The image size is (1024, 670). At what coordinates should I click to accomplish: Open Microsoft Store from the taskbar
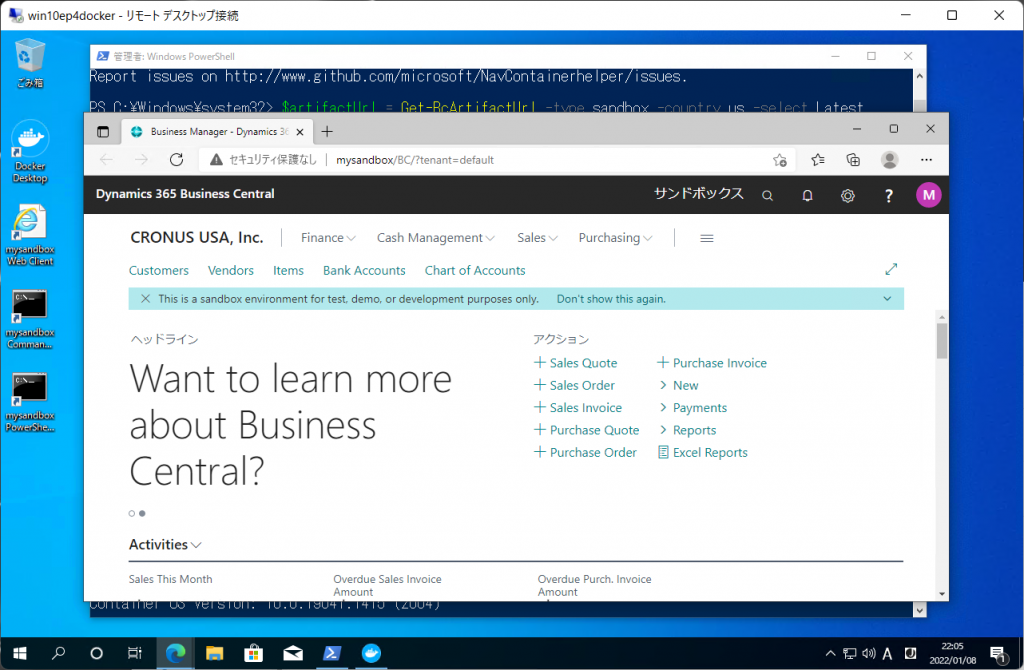[253, 653]
